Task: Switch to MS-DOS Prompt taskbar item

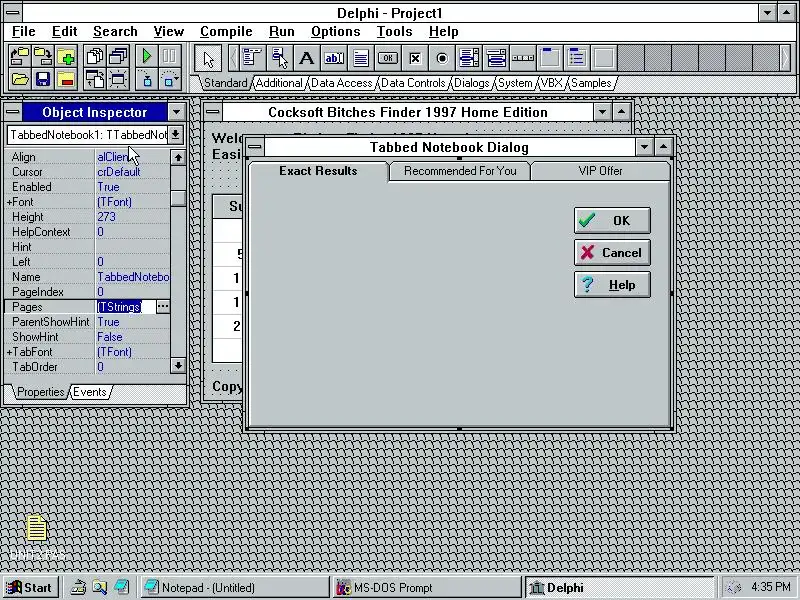Action: [x=427, y=587]
